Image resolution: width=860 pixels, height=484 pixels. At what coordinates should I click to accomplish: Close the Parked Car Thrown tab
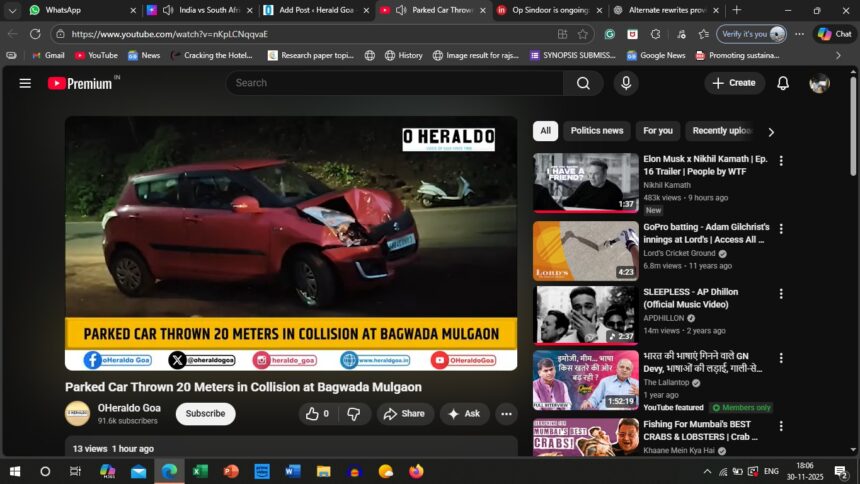(x=483, y=10)
